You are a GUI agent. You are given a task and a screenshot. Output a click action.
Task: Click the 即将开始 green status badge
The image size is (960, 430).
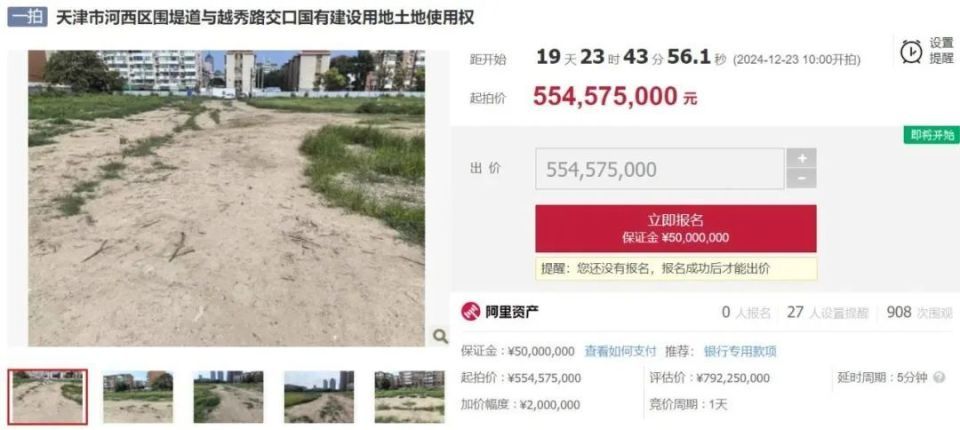click(932, 135)
